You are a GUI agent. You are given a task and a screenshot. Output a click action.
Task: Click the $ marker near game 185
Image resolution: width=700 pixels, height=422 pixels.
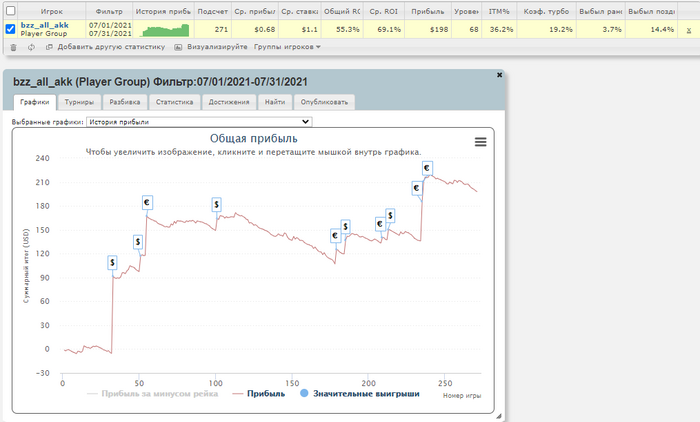[345, 226]
